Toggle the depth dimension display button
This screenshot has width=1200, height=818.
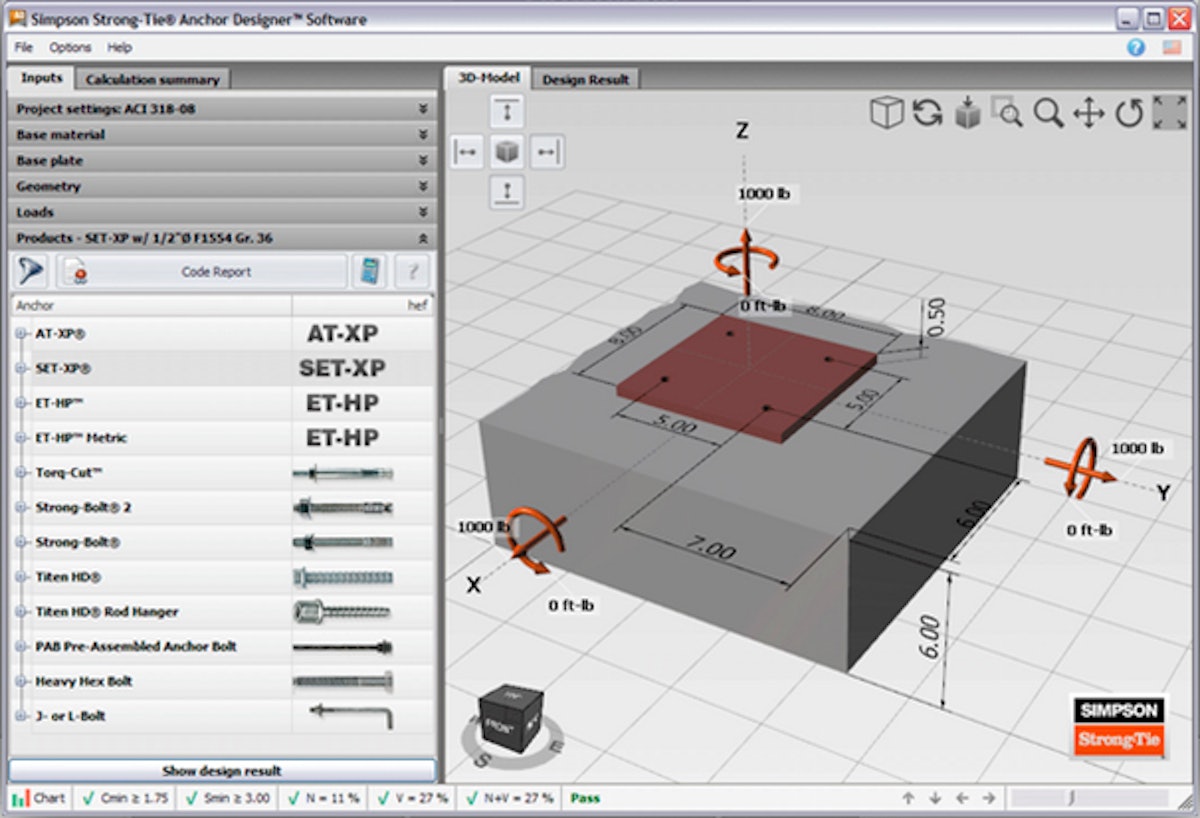(547, 152)
